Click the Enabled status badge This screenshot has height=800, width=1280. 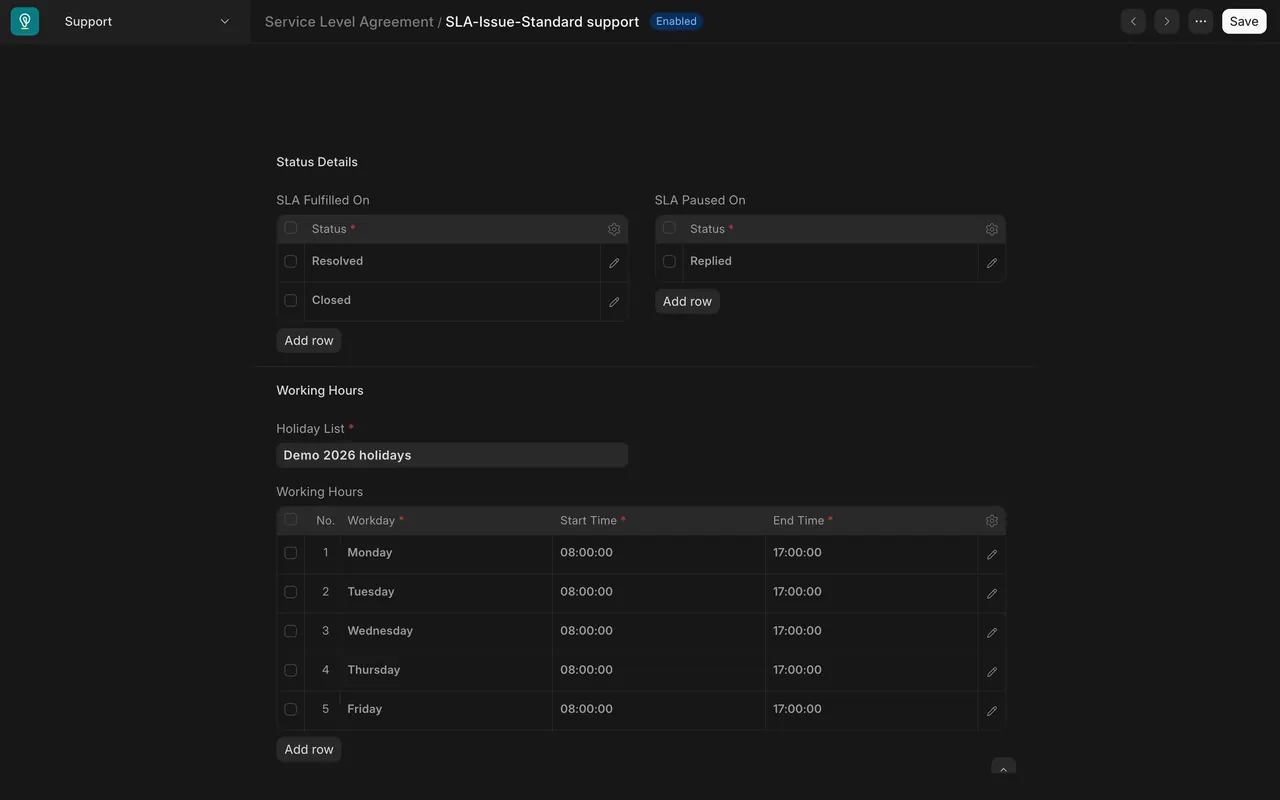[676, 21]
